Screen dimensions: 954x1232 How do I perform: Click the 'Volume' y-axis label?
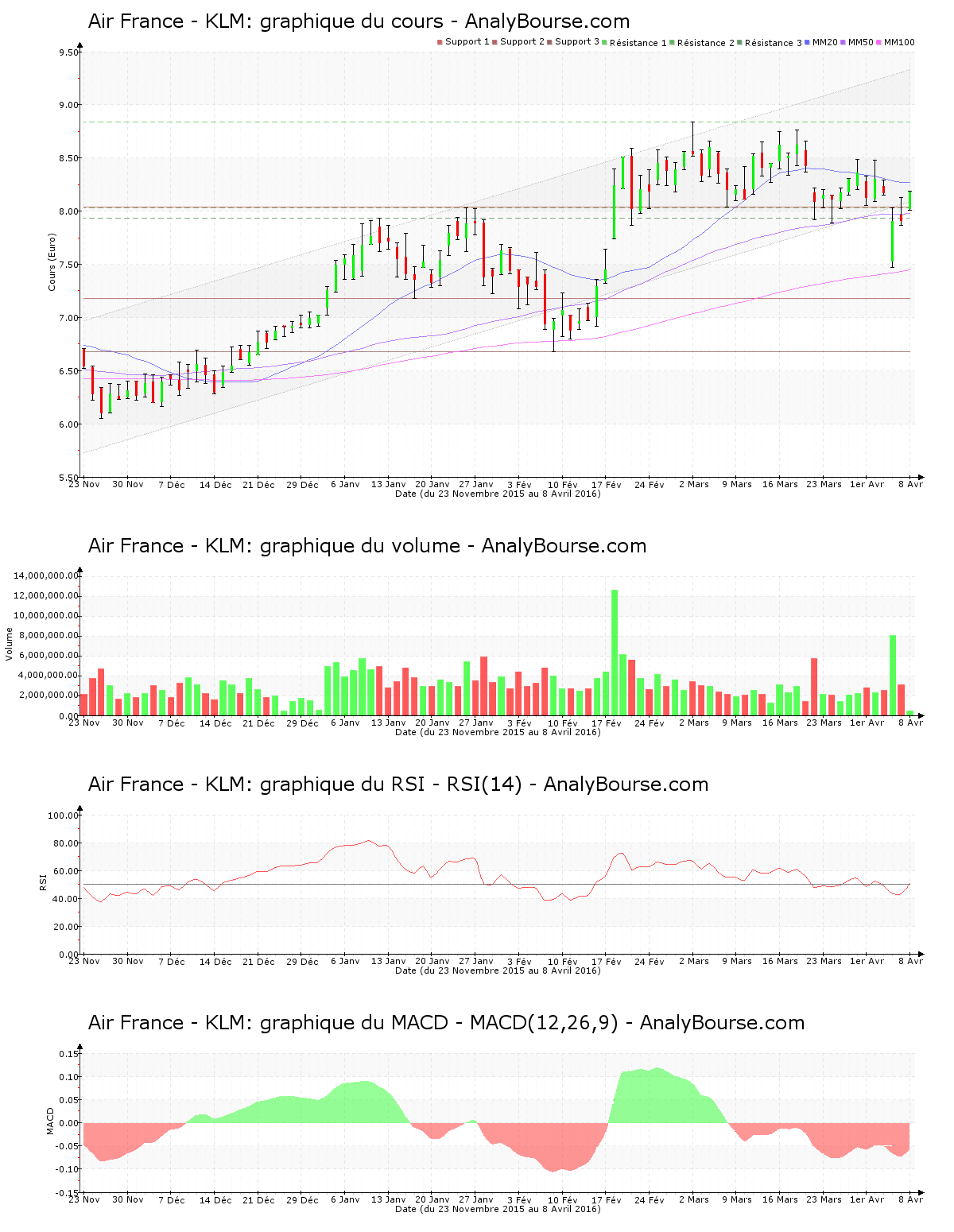click(x=10, y=644)
